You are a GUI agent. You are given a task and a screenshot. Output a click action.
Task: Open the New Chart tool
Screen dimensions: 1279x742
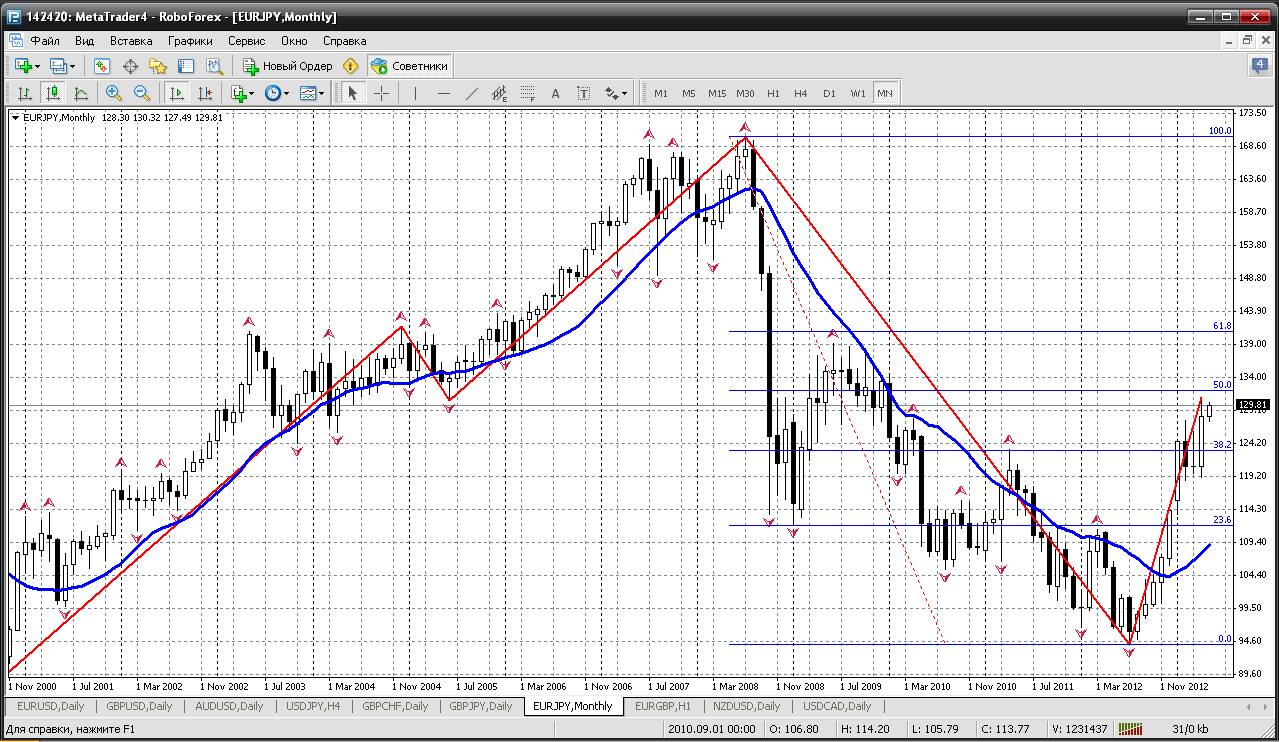pos(22,66)
